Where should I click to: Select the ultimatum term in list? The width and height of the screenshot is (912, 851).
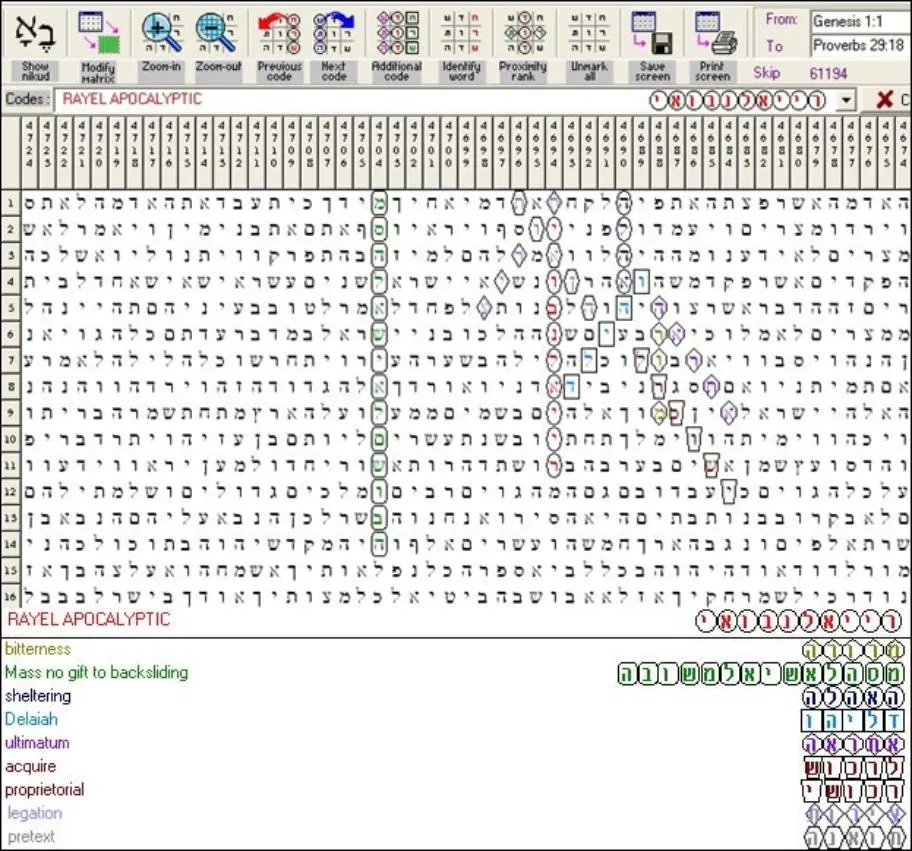pos(37,743)
